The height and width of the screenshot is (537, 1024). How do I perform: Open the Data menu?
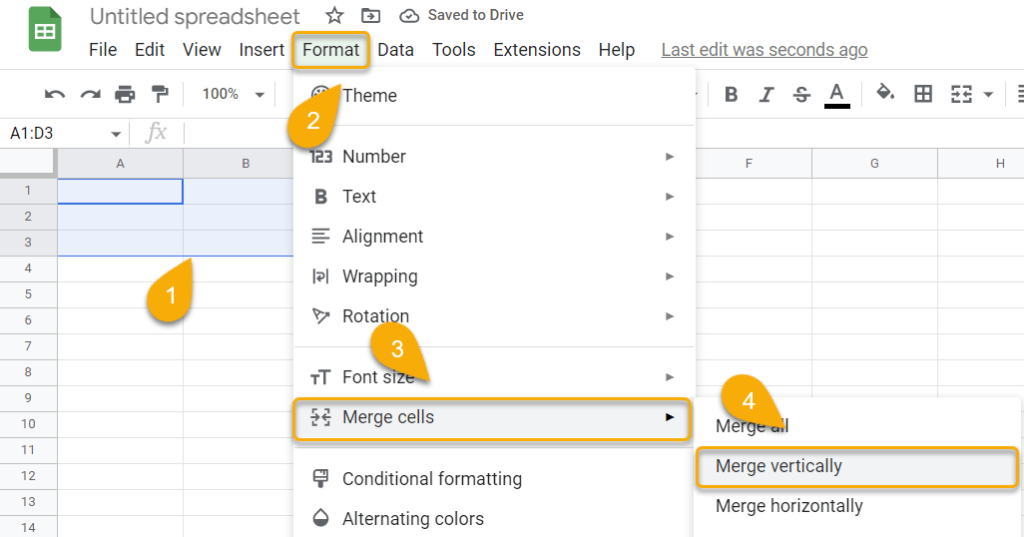[x=395, y=50]
